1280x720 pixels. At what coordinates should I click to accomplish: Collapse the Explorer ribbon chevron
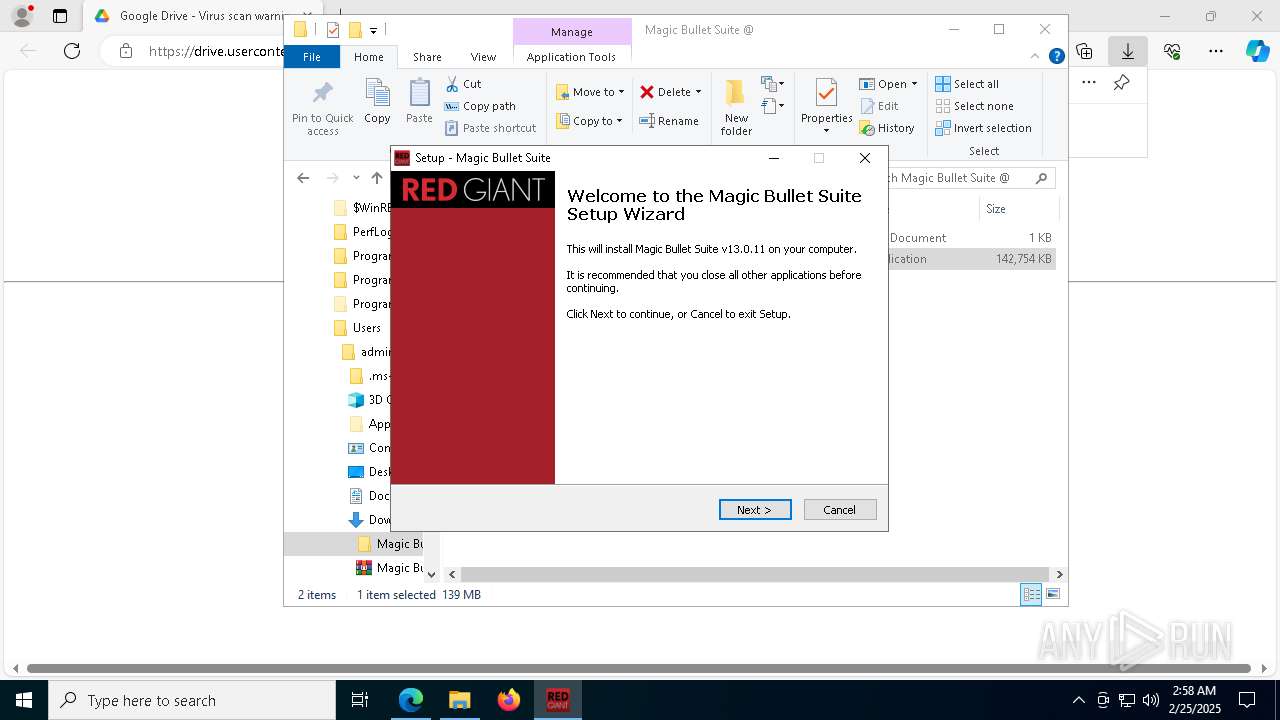[x=1036, y=57]
